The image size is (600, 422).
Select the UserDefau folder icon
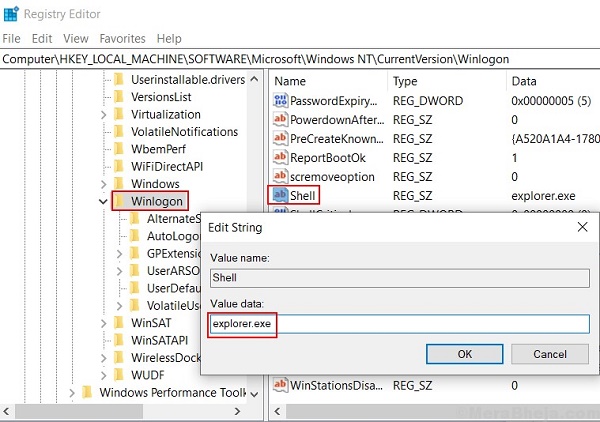coord(135,288)
